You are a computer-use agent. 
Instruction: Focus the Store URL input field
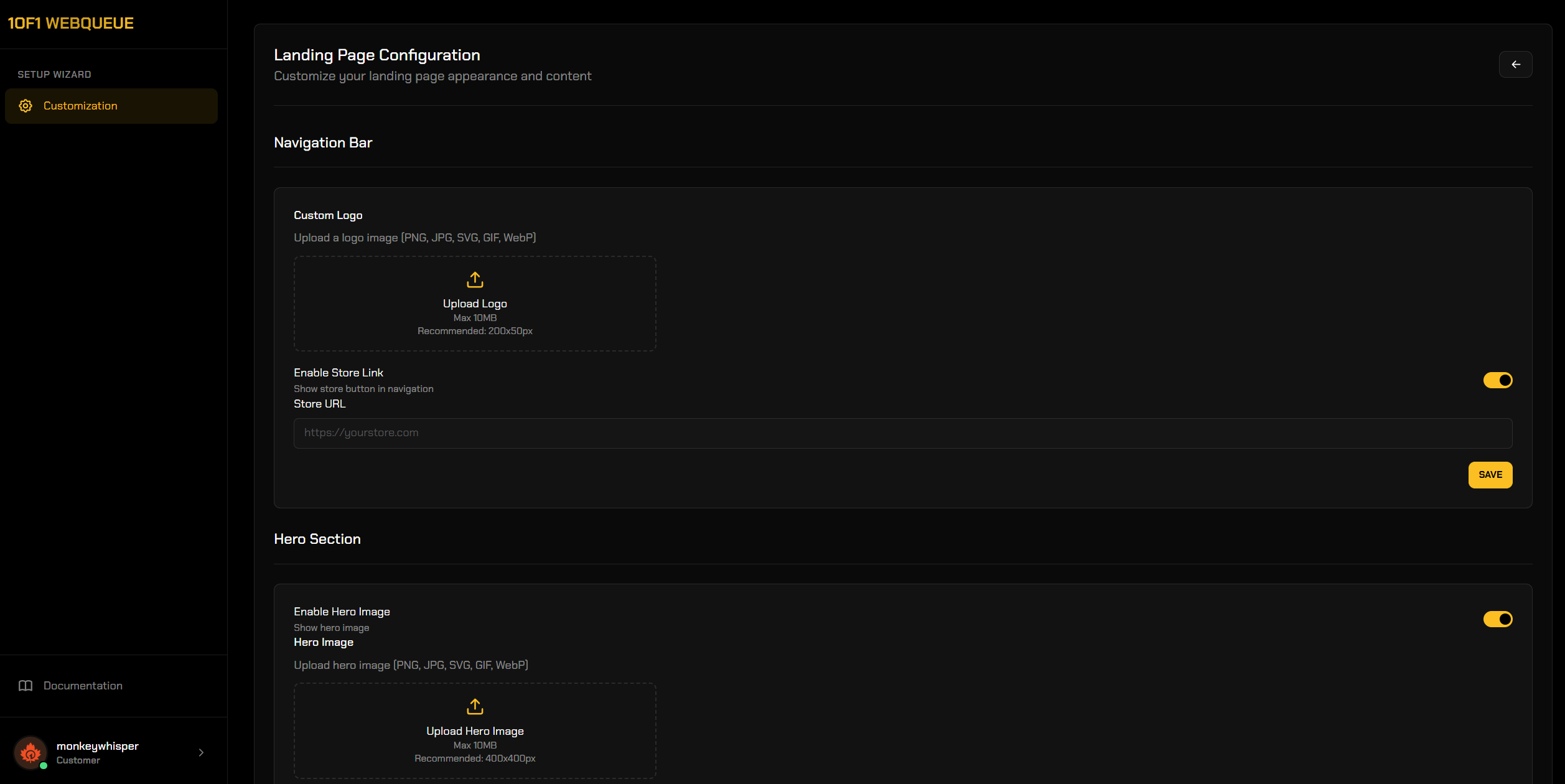point(902,433)
